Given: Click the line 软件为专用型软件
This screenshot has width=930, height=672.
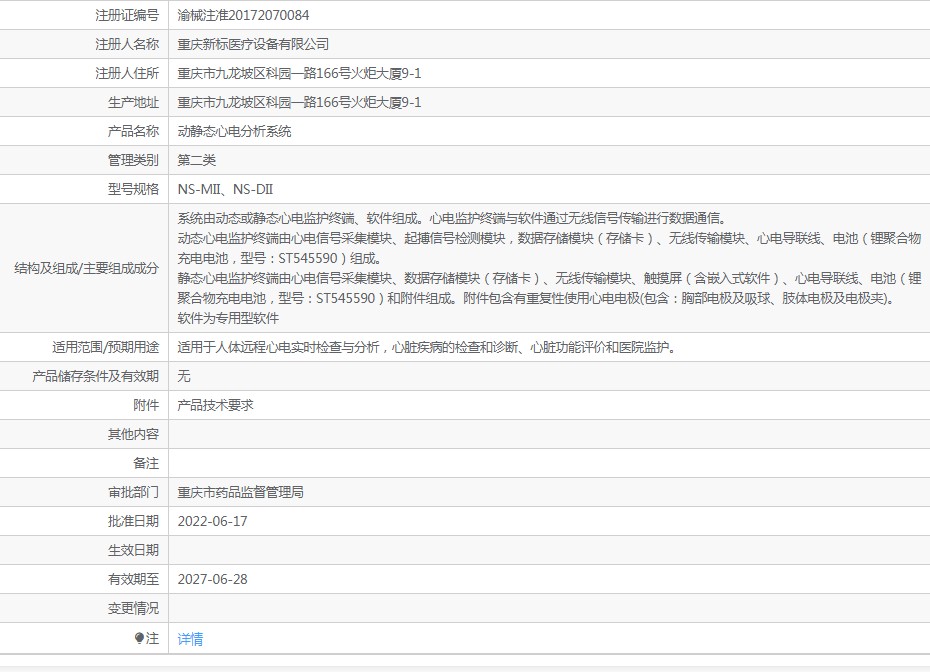Looking at the screenshot, I should (x=228, y=319).
